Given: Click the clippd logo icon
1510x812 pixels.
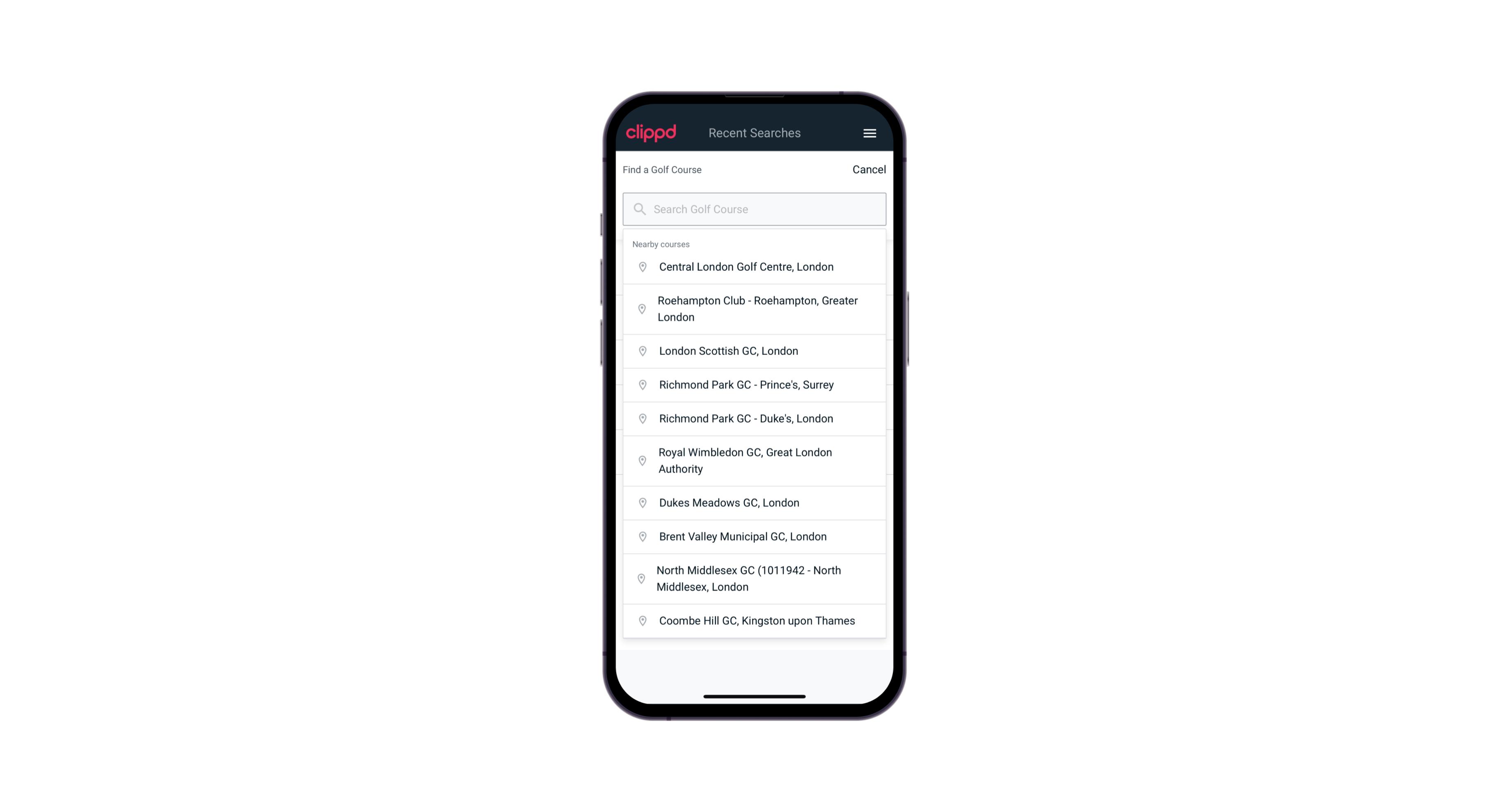Looking at the screenshot, I should coord(651,132).
